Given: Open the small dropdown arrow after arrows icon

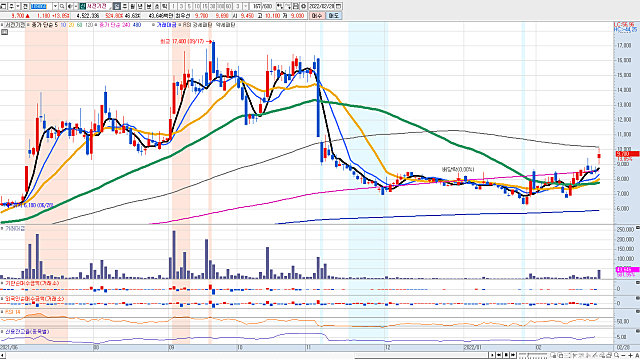Looking at the screenshot, I should click(x=18, y=6).
